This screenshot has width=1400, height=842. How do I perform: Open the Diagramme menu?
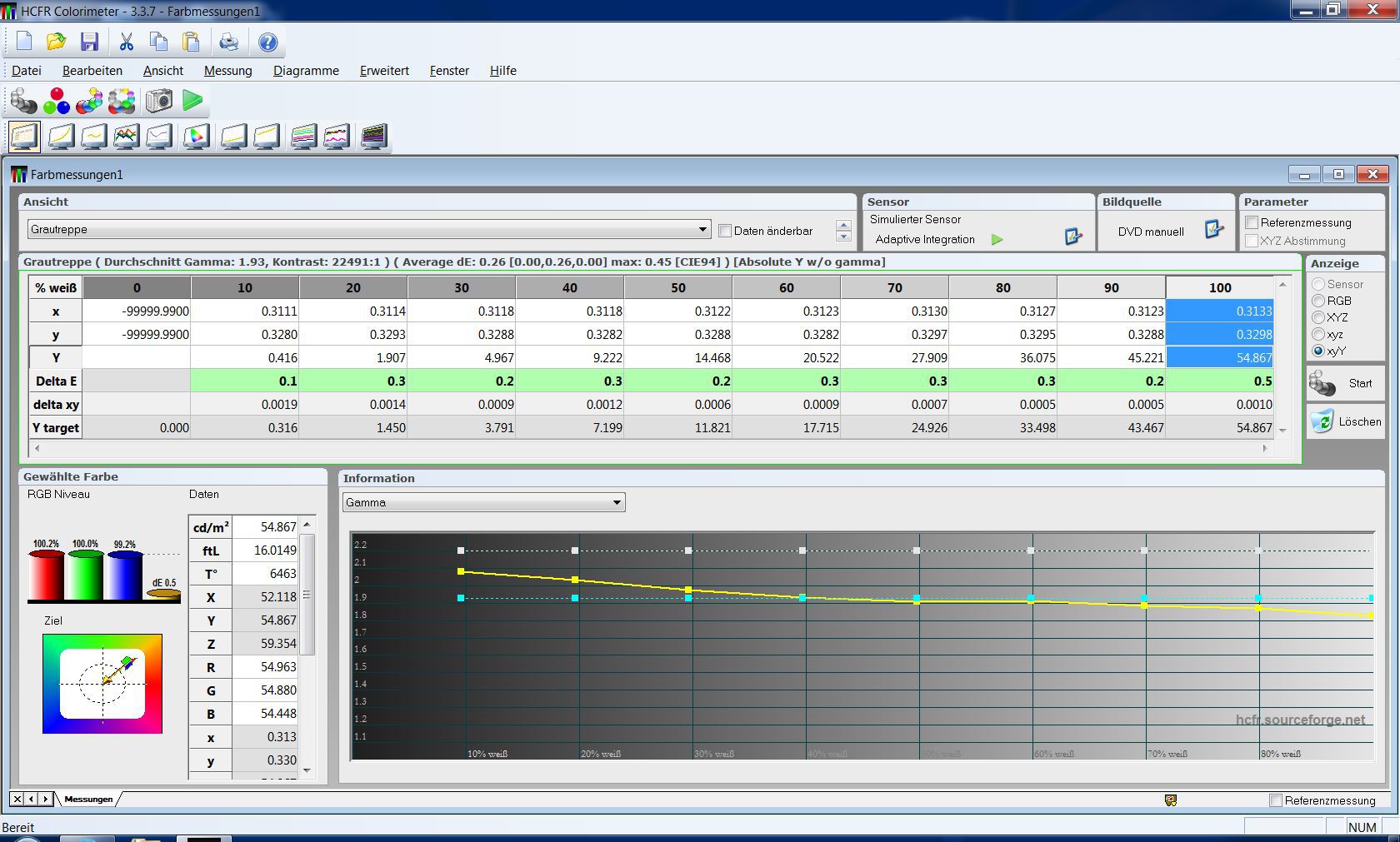pos(306,71)
